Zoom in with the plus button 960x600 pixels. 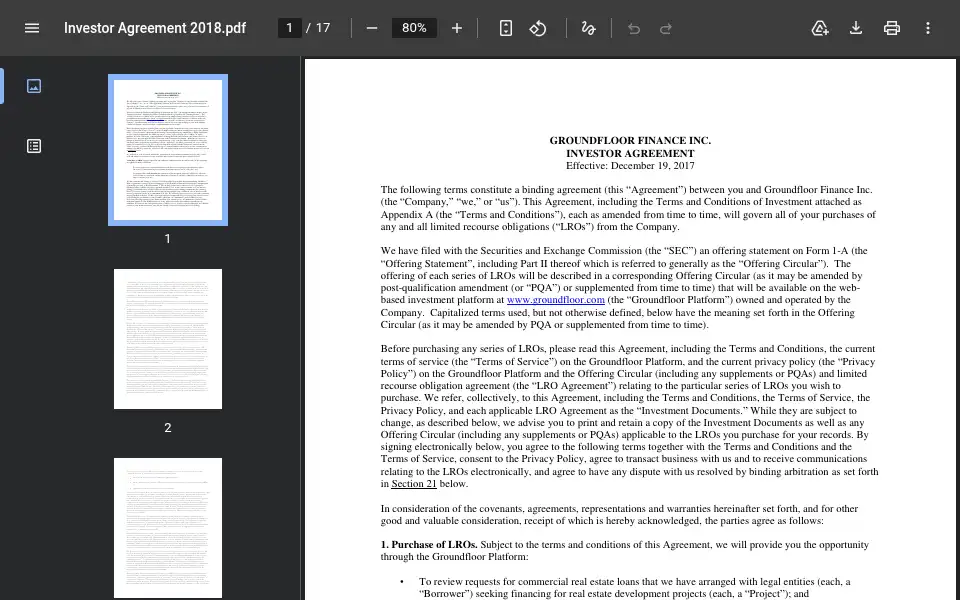457,28
